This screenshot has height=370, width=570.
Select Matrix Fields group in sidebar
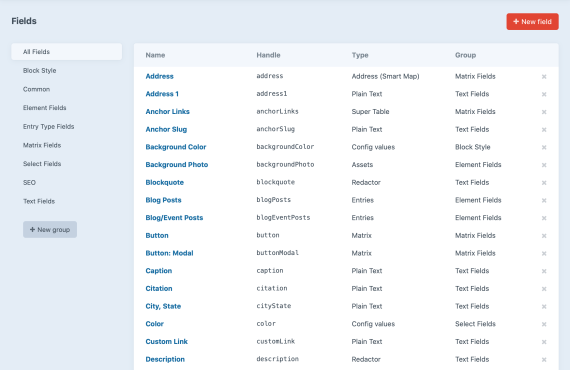pyautogui.click(x=42, y=145)
